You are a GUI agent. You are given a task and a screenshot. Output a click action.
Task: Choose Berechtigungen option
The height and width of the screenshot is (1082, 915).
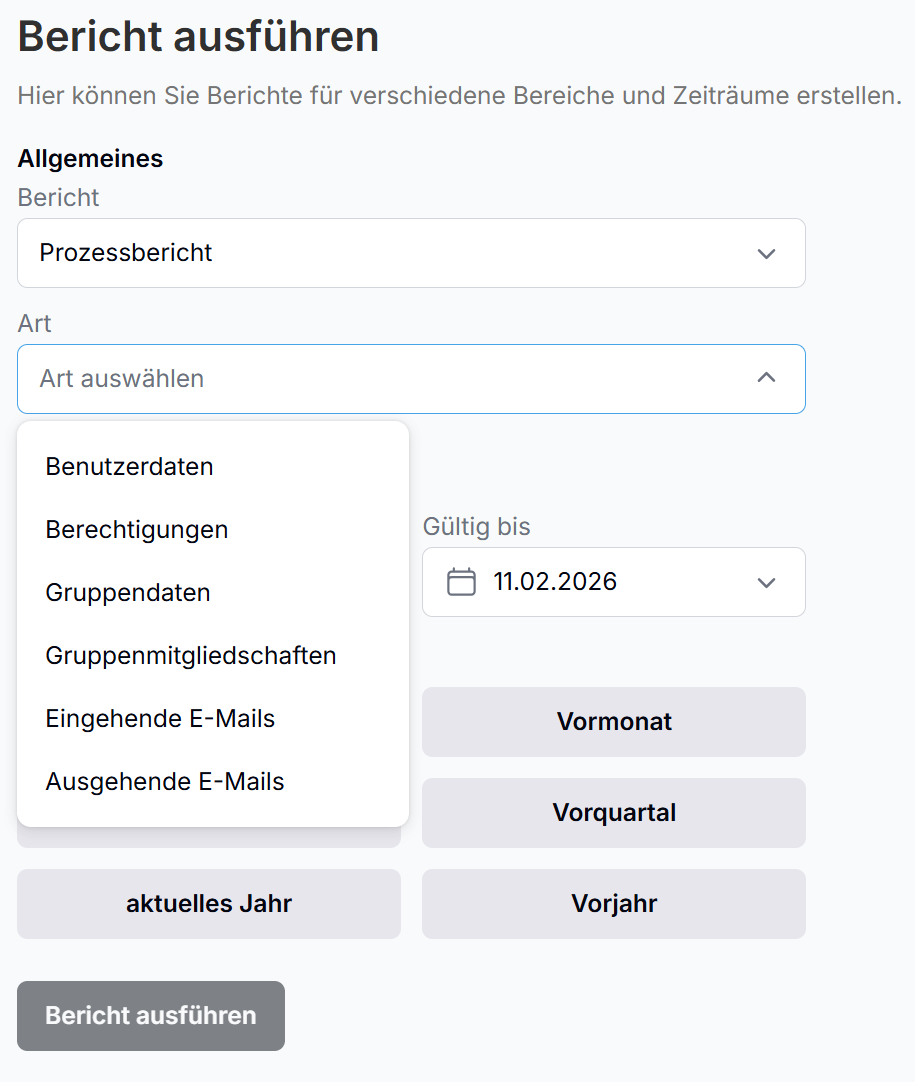pos(137,529)
